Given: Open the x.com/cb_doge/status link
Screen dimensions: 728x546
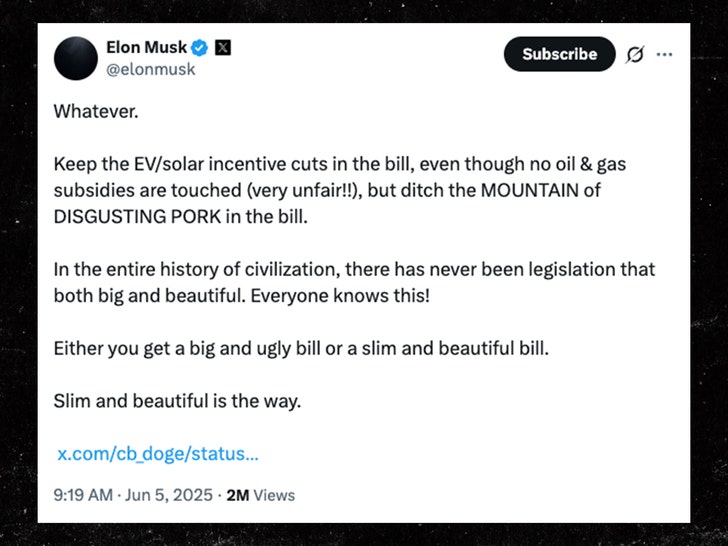Looking at the screenshot, I should [157, 453].
